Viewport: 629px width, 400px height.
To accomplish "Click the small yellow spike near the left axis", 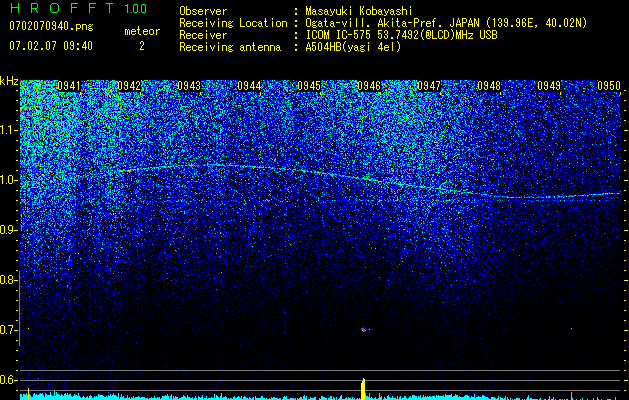I will 28,394.
